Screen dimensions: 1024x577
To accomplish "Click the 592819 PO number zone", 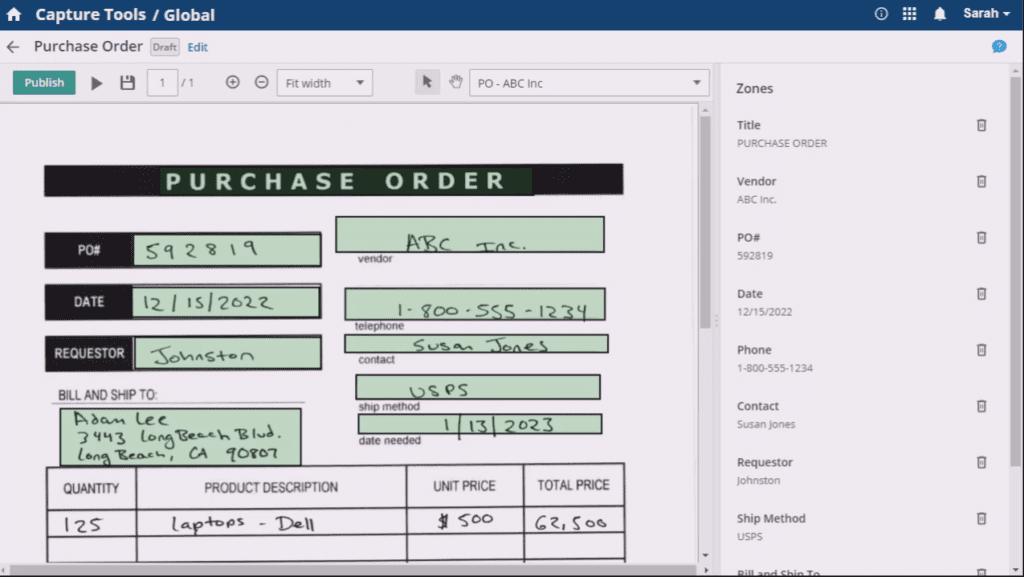I will point(227,249).
